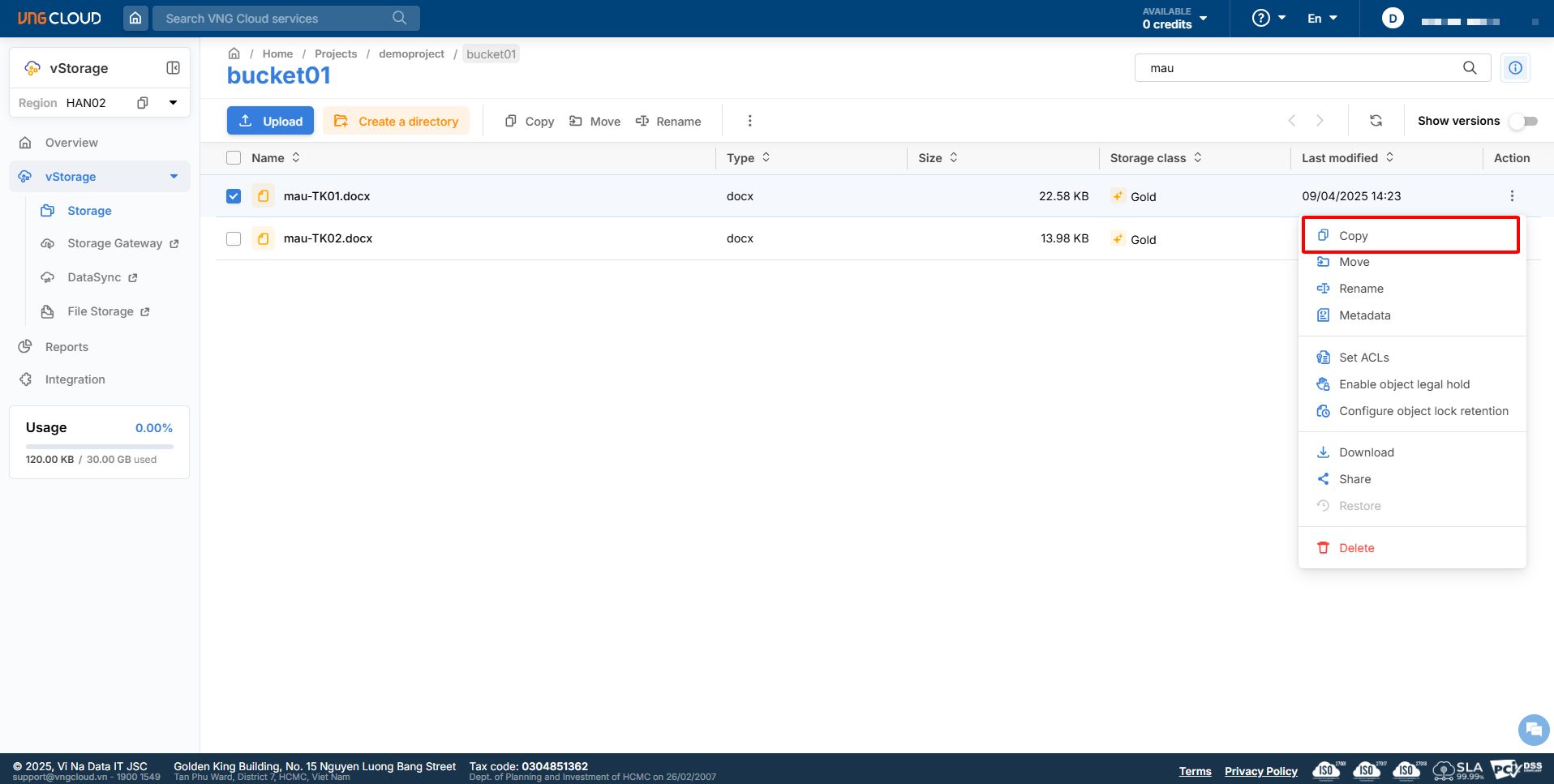This screenshot has width=1554, height=784.
Task: Choose Download from the context menu
Action: [1366, 452]
